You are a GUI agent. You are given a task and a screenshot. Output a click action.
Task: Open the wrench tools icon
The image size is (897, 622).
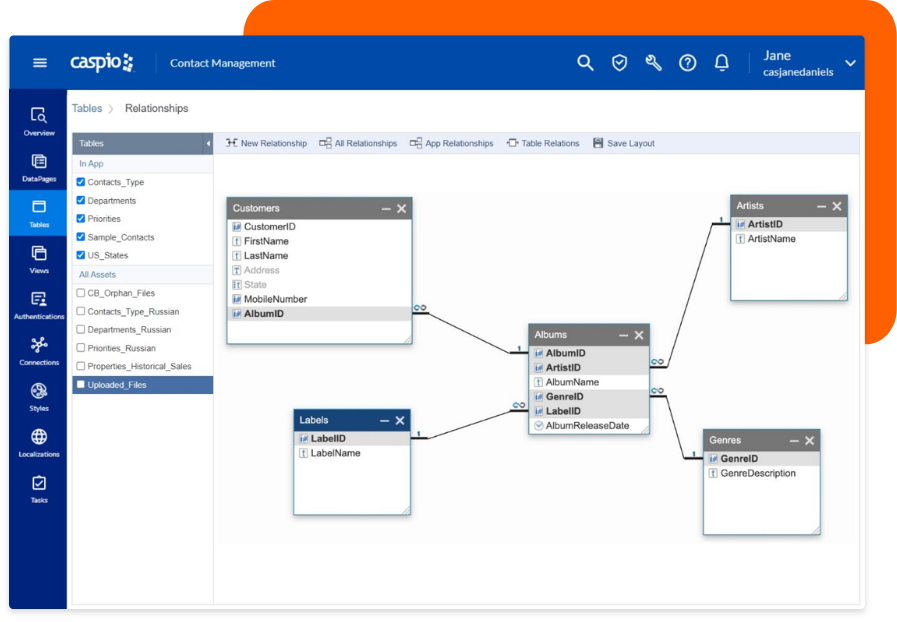click(x=653, y=62)
